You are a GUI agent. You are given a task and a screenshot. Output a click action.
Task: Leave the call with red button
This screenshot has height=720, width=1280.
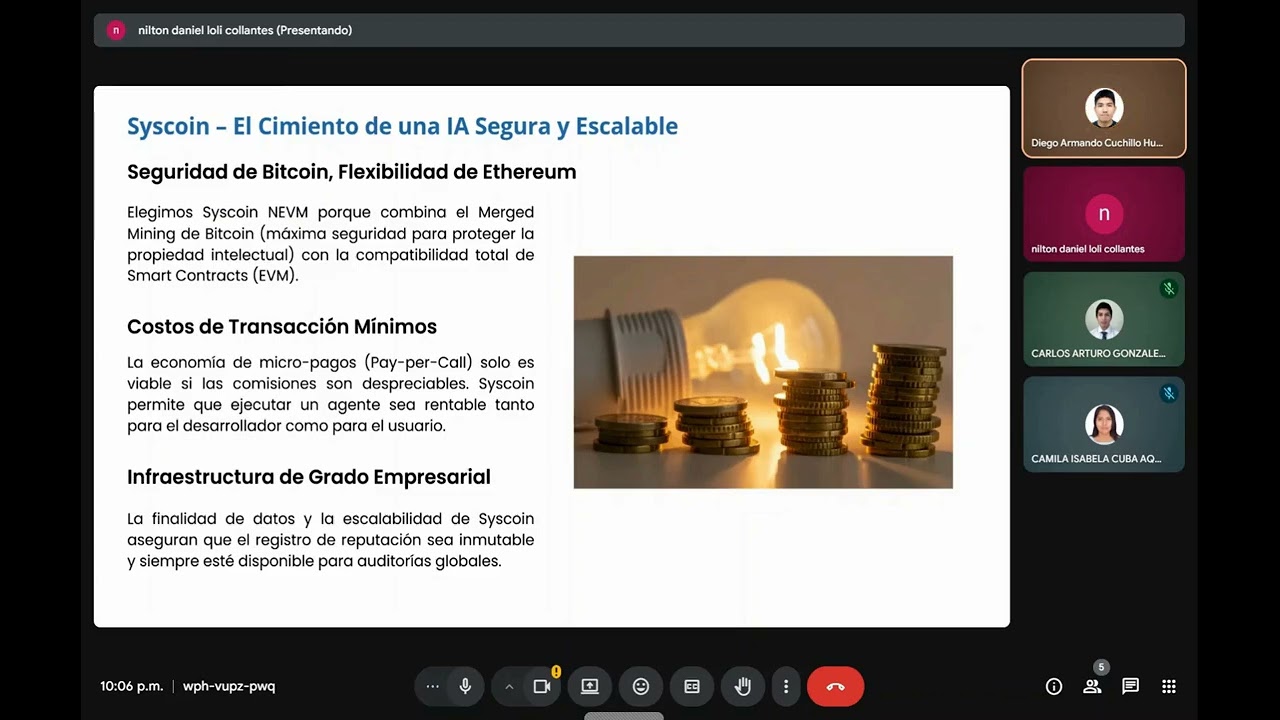coord(835,687)
